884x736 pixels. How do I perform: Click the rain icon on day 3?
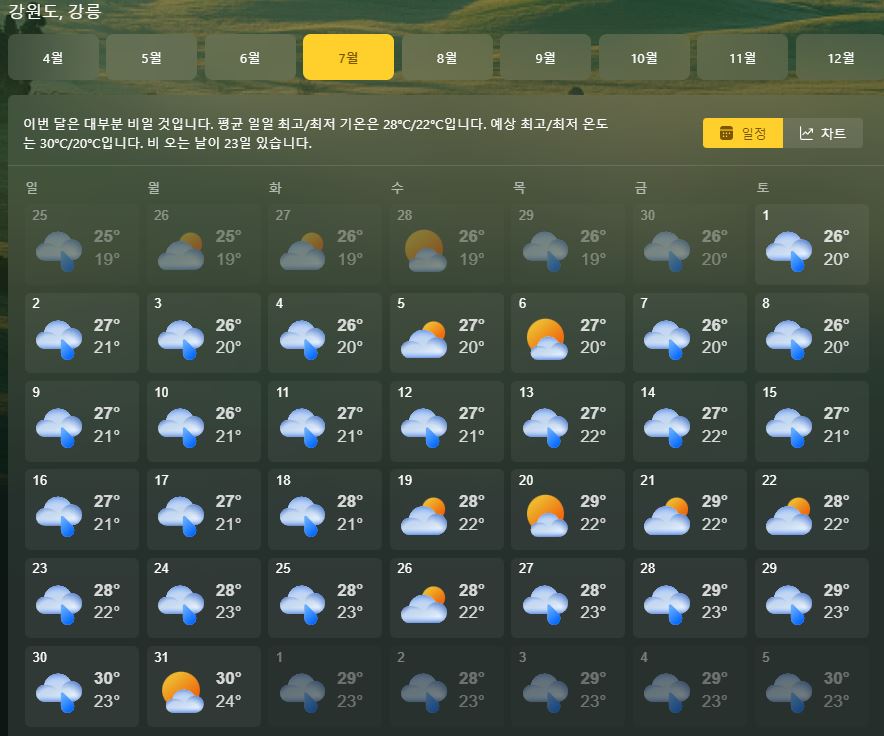(180, 340)
